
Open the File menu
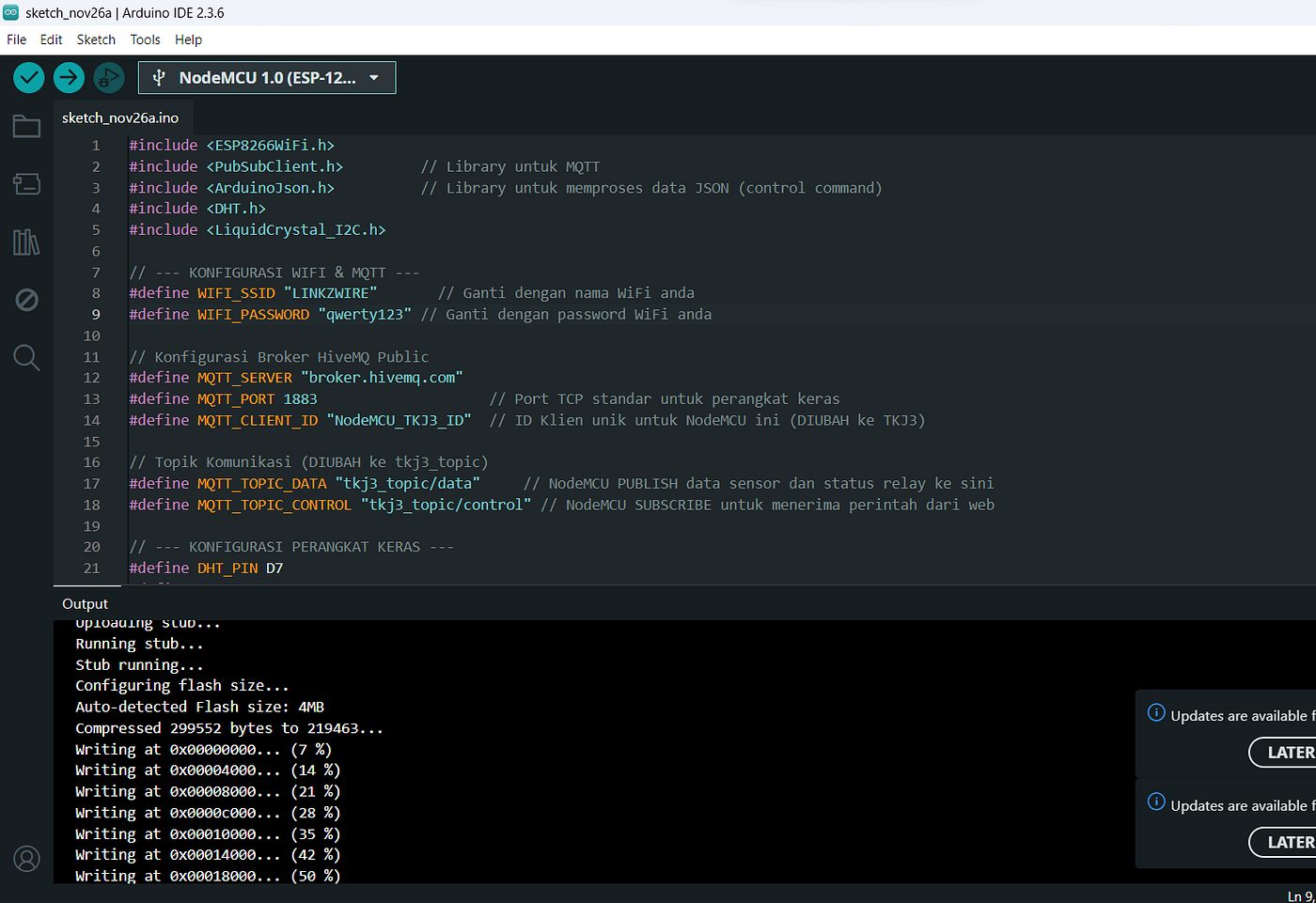point(17,39)
